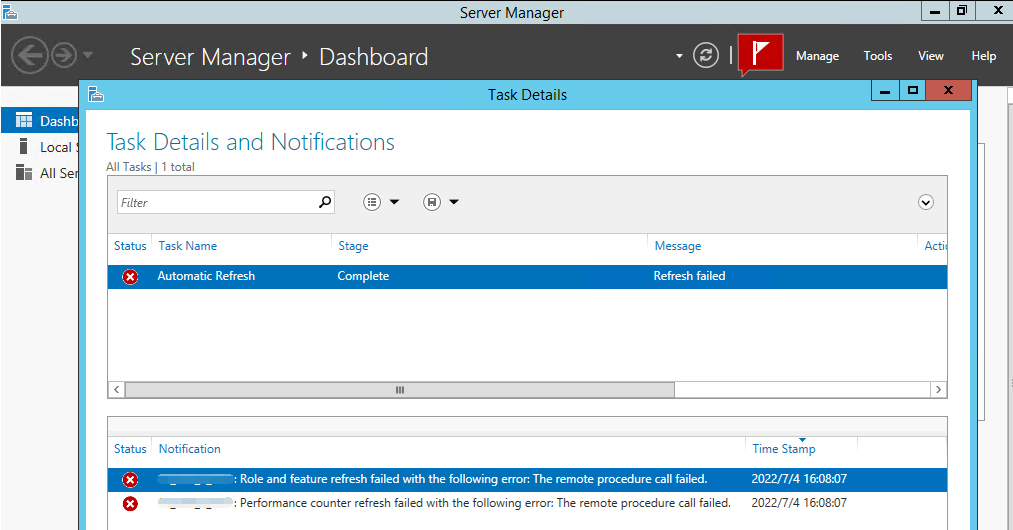
Task: Click error icon of Performance counter notification
Action: point(131,504)
